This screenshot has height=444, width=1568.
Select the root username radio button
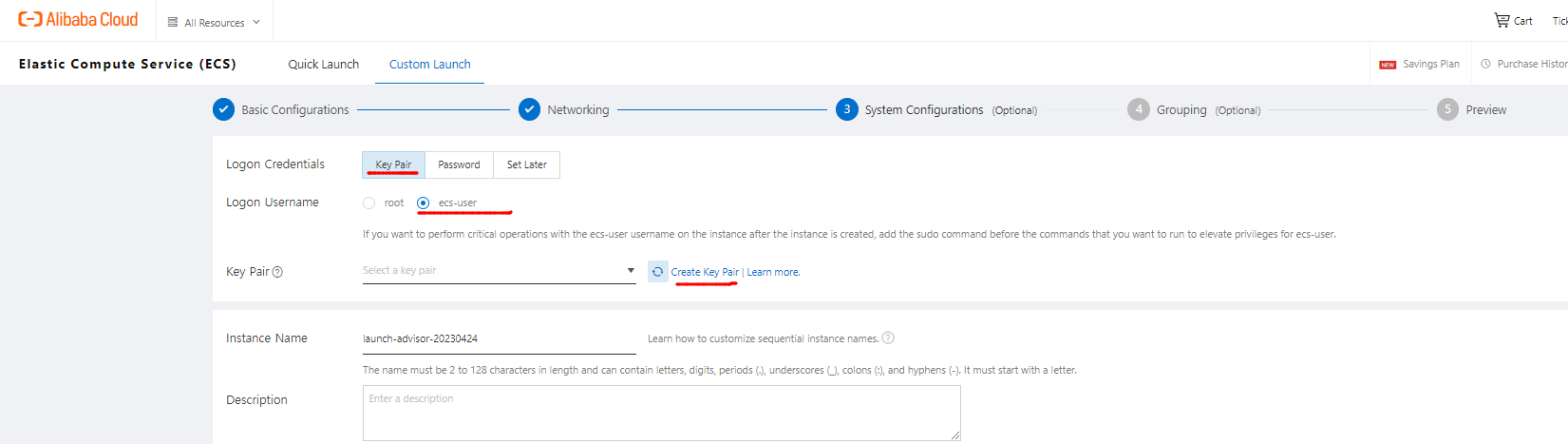click(x=368, y=203)
